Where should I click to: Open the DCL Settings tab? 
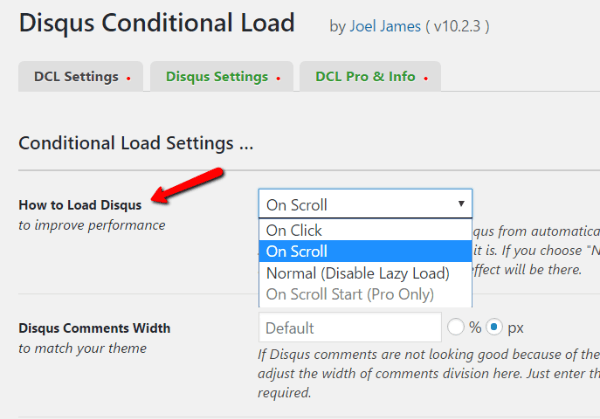(x=80, y=77)
